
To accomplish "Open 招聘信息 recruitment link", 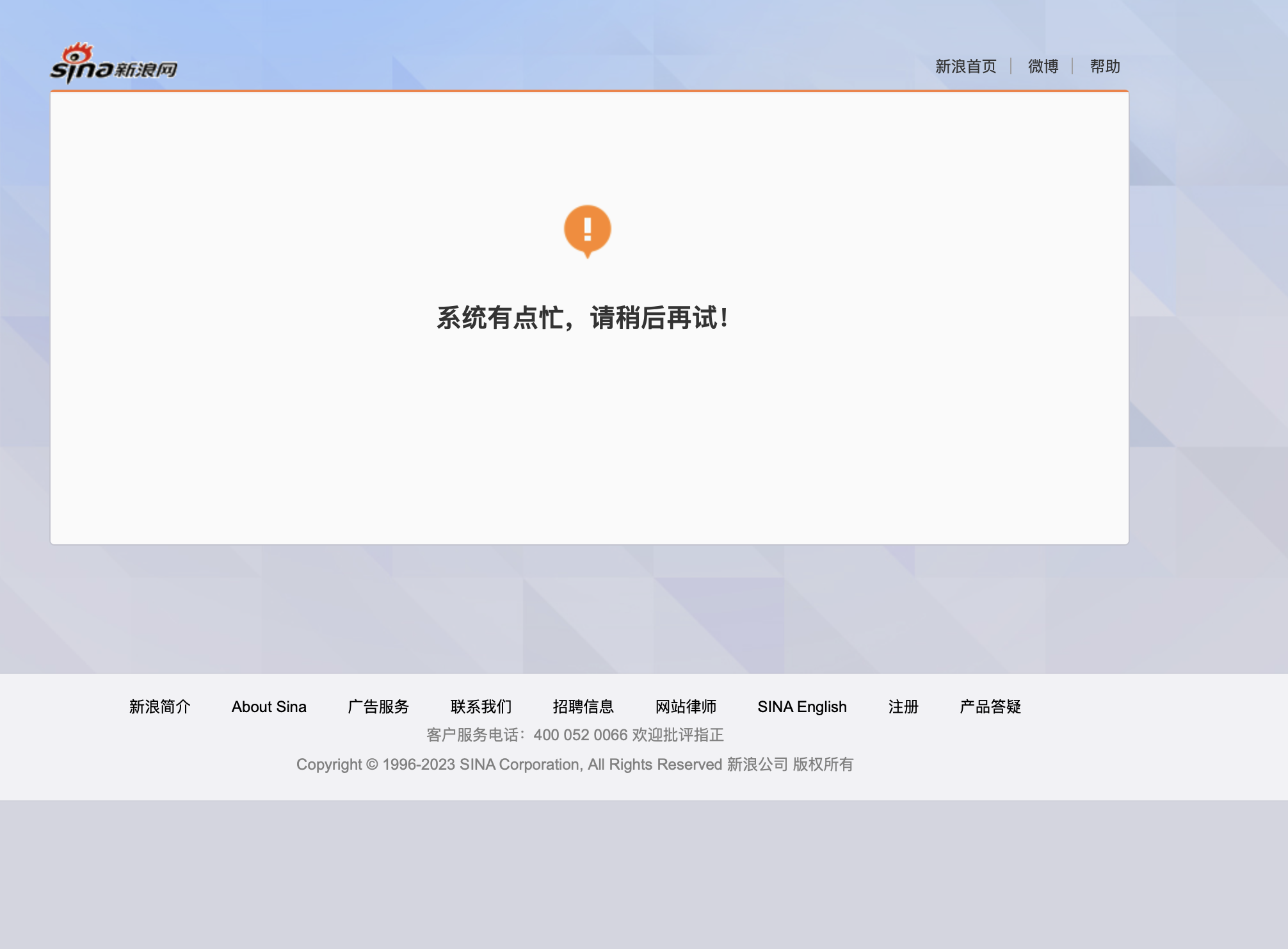I will [583, 707].
